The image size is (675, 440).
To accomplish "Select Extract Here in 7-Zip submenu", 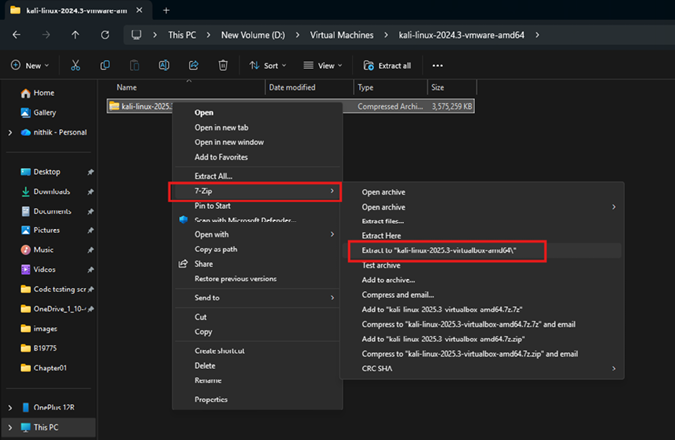I will pos(380,235).
